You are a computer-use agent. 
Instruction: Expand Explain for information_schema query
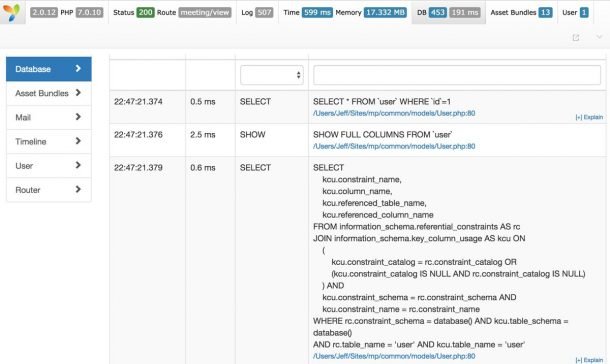(x=589, y=360)
